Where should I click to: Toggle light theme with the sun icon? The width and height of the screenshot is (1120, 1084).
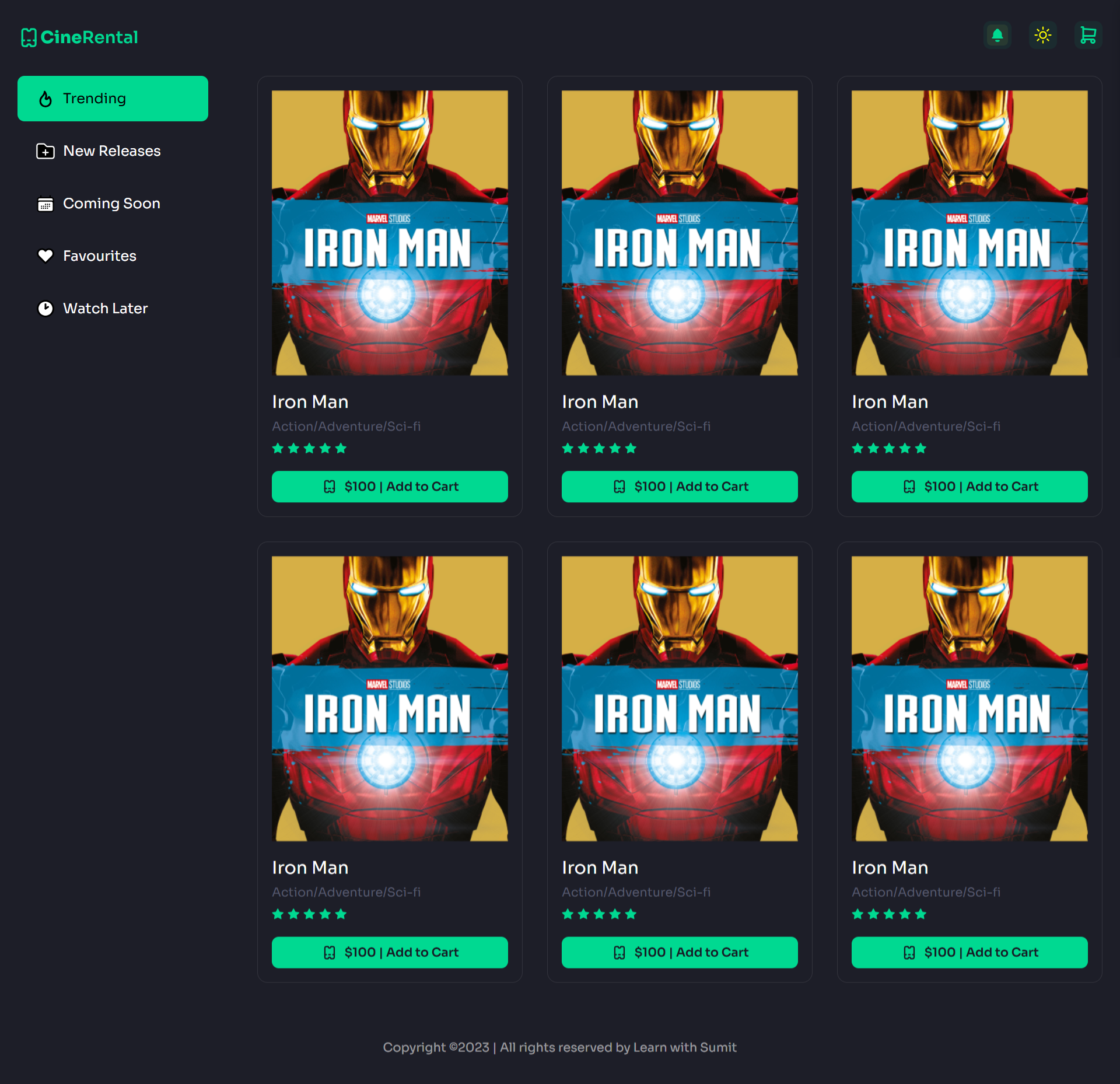(x=1043, y=36)
